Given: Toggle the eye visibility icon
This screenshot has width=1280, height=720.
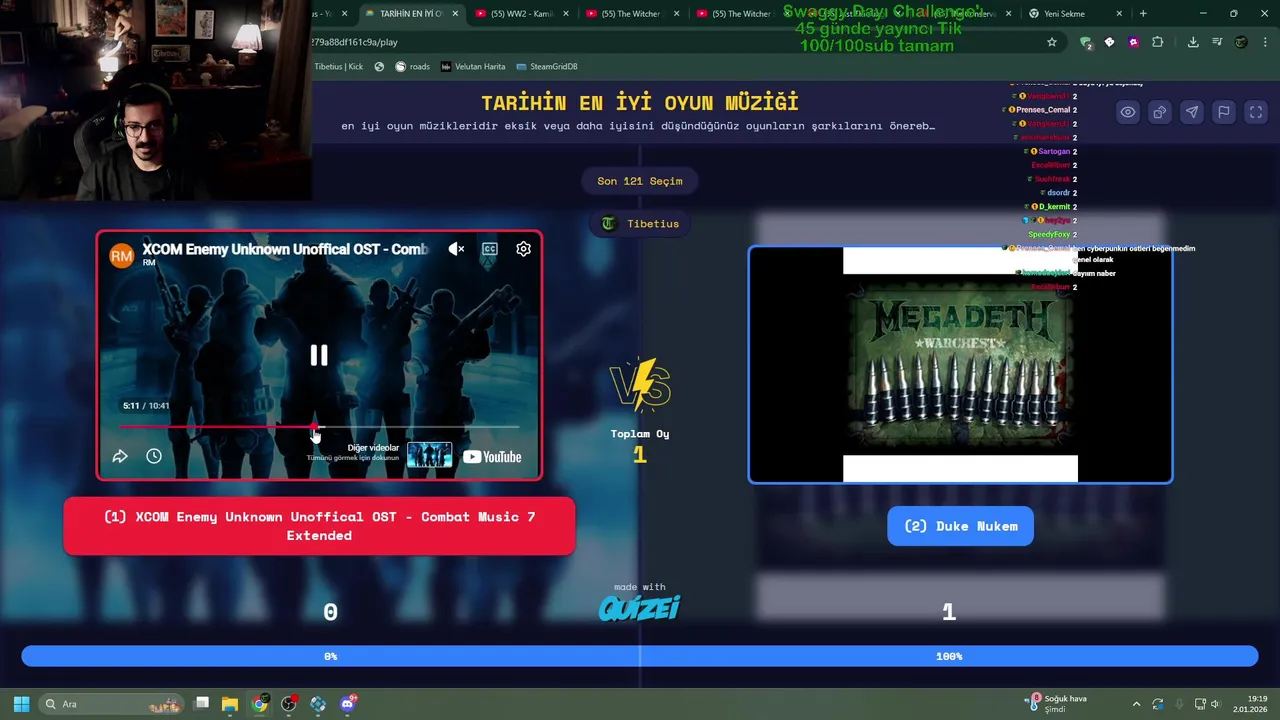Looking at the screenshot, I should (1128, 112).
